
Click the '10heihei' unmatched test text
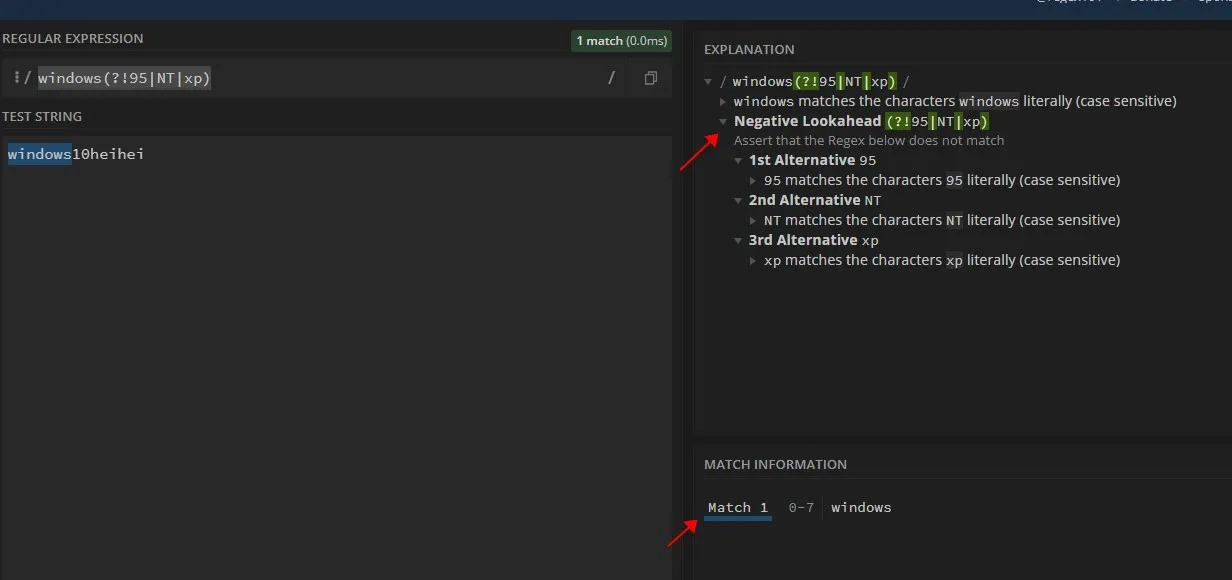point(108,154)
